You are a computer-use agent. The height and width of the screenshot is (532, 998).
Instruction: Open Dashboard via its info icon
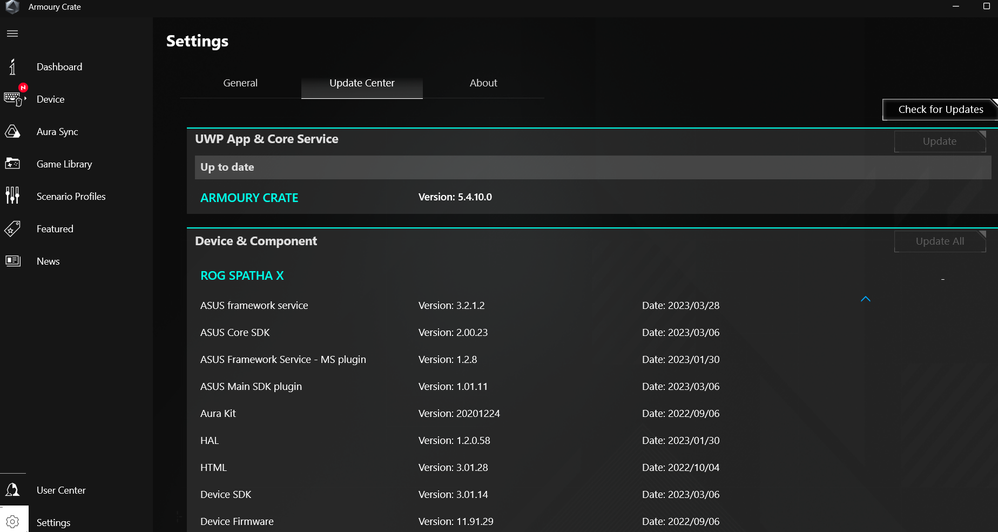click(12, 66)
